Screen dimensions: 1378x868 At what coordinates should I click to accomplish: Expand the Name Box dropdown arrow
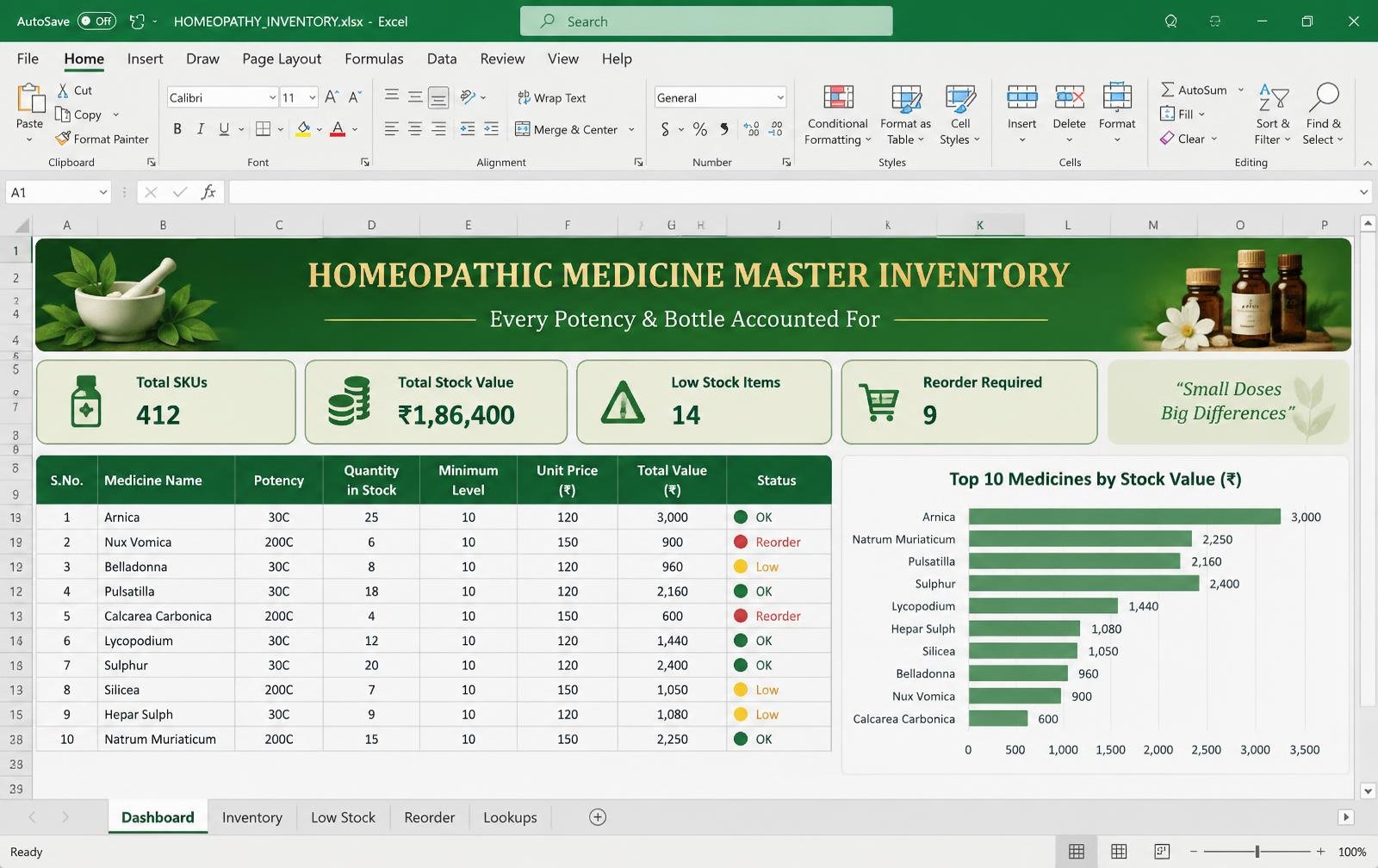tap(103, 192)
